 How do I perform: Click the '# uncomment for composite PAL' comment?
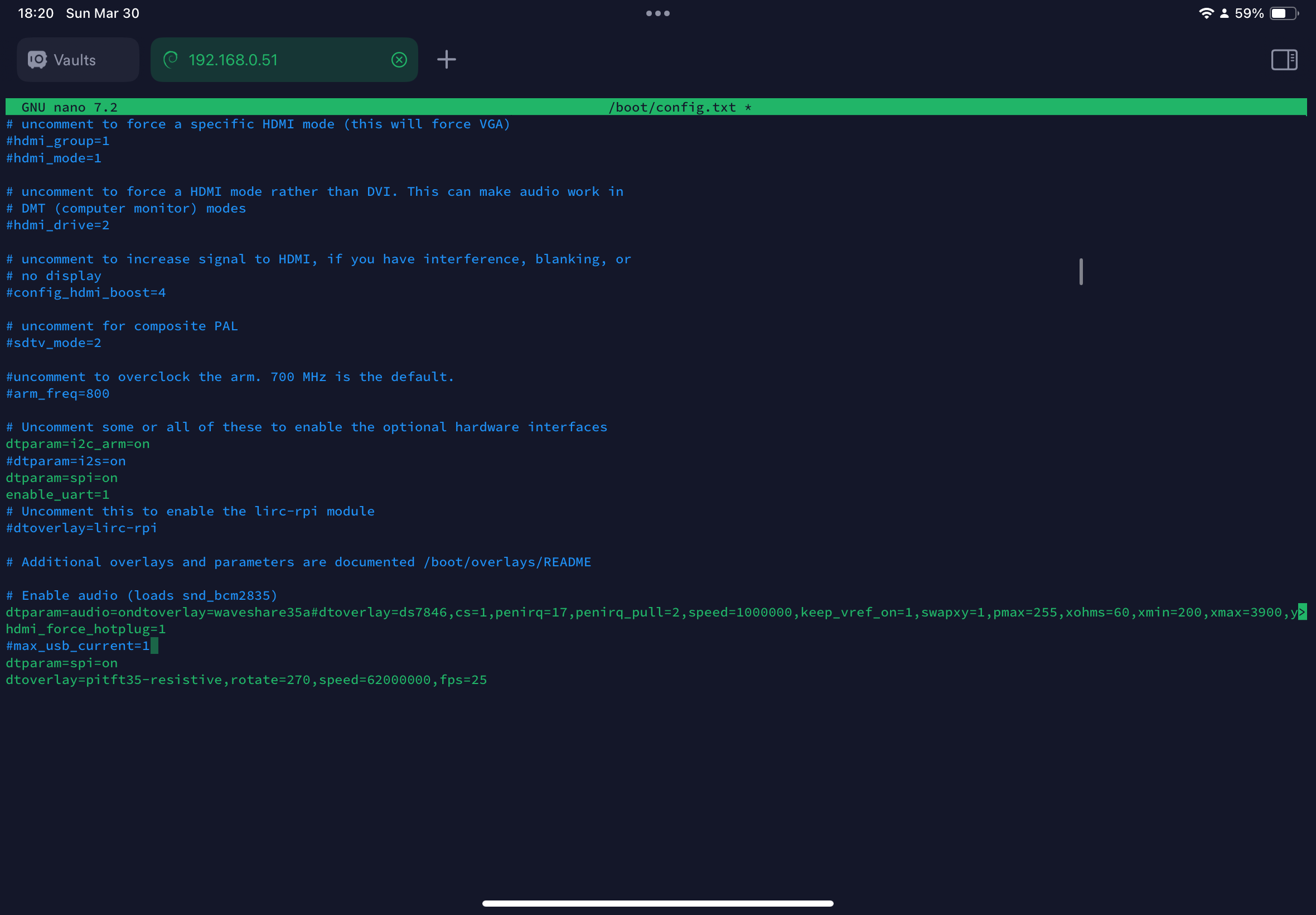click(x=122, y=326)
